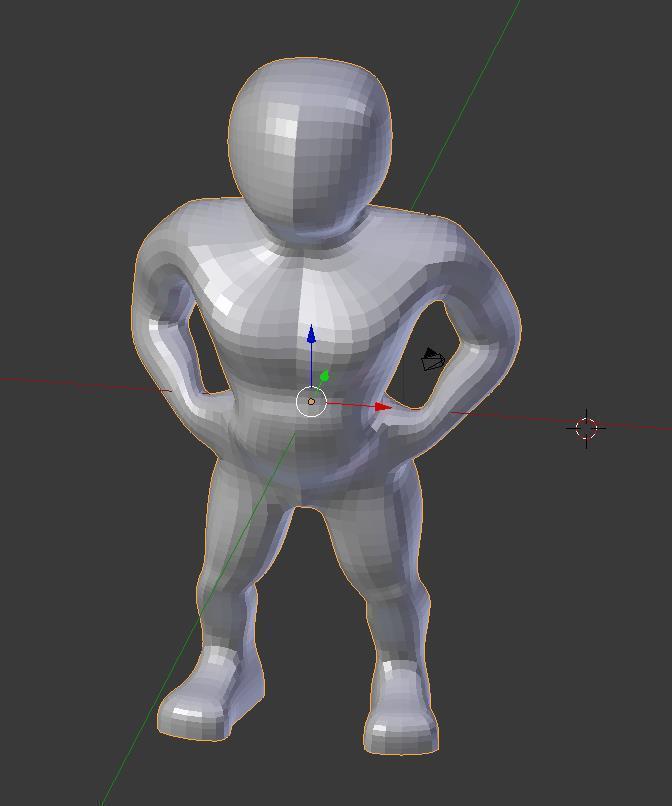
Task: Click the white circle at manipulator center
Action: 311,401
